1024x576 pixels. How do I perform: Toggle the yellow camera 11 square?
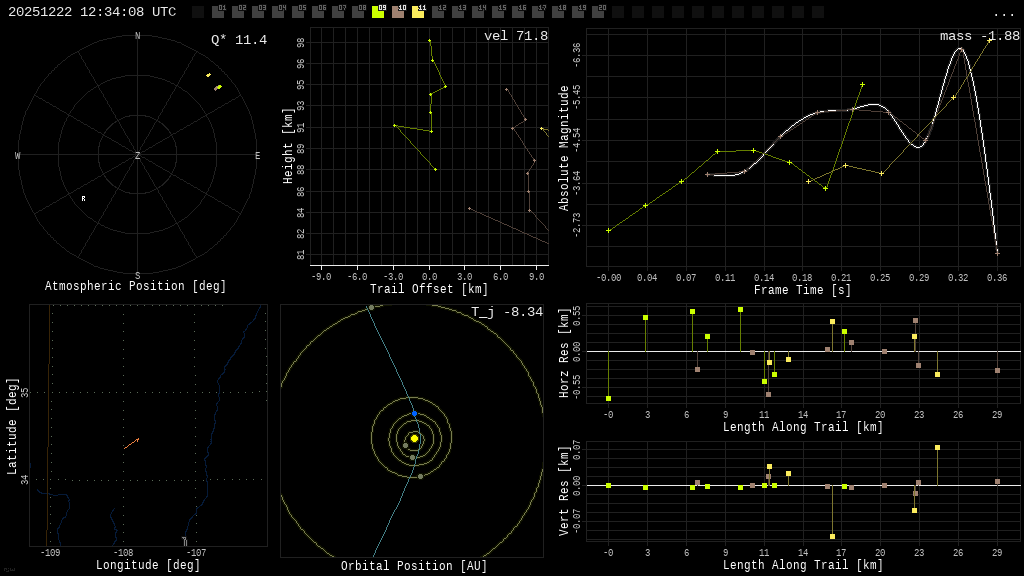point(417,12)
